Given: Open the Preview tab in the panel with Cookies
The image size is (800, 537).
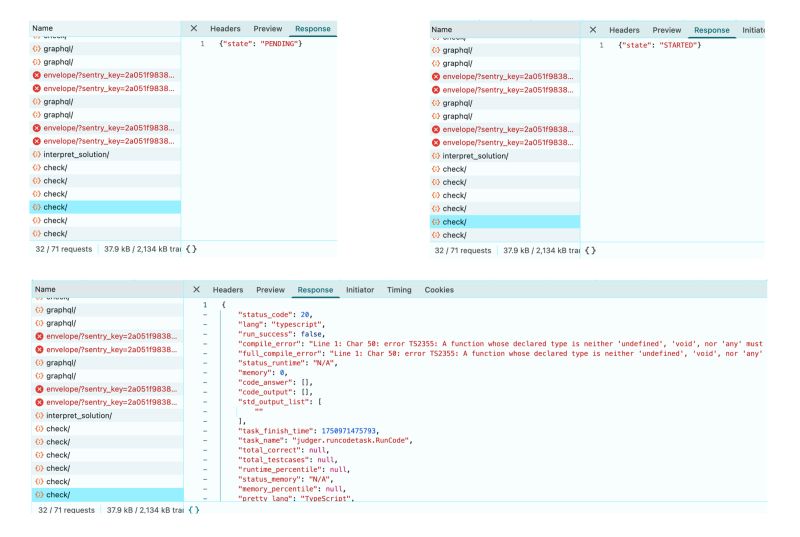Looking at the screenshot, I should (270, 290).
